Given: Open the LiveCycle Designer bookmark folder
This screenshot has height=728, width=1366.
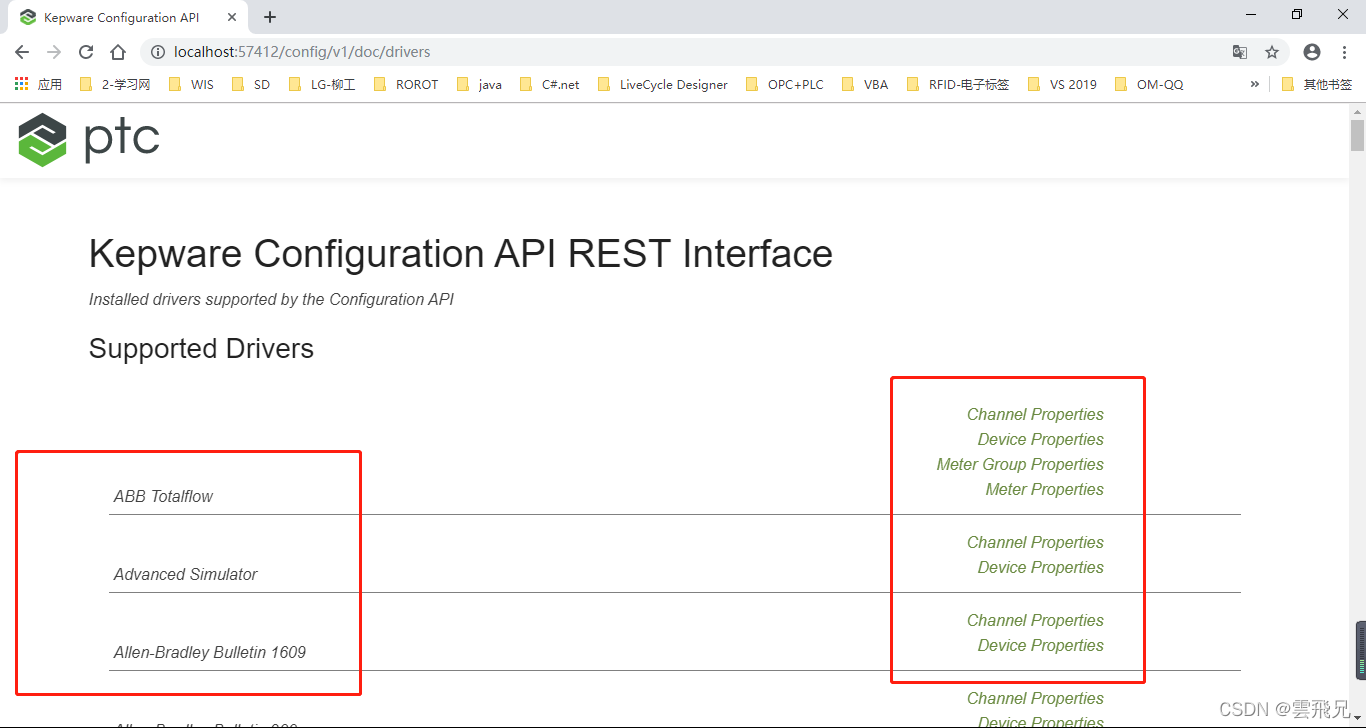Looking at the screenshot, I should tap(663, 84).
